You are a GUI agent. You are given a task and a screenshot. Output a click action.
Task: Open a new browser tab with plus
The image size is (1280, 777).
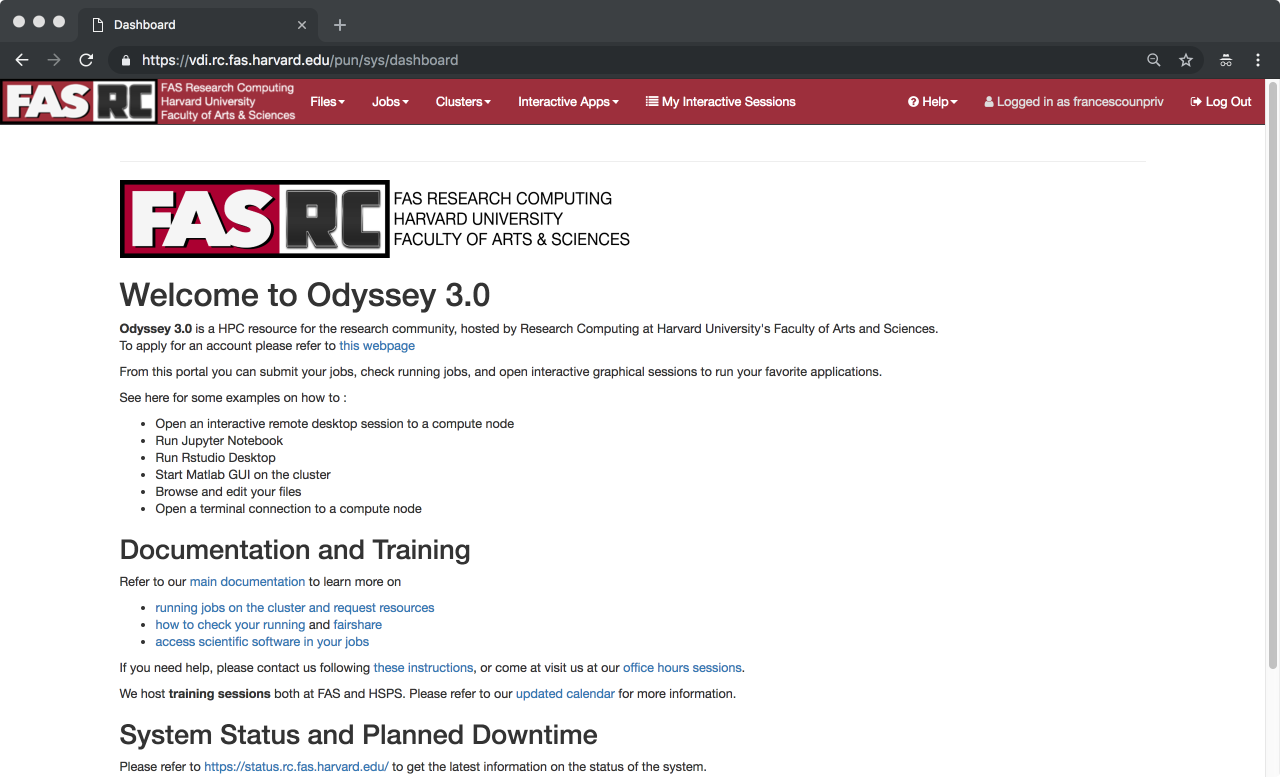click(340, 25)
